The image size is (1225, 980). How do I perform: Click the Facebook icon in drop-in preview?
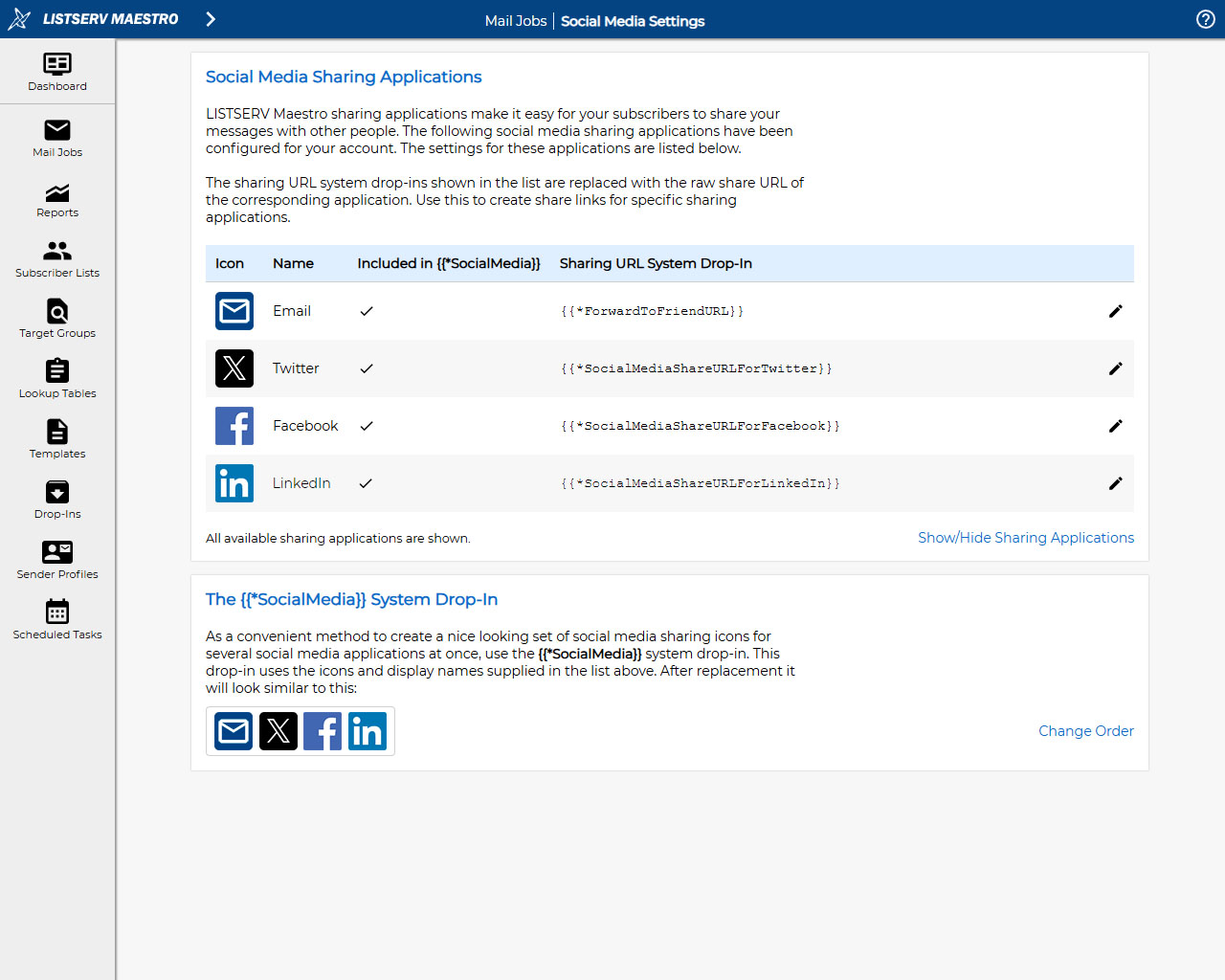(323, 731)
